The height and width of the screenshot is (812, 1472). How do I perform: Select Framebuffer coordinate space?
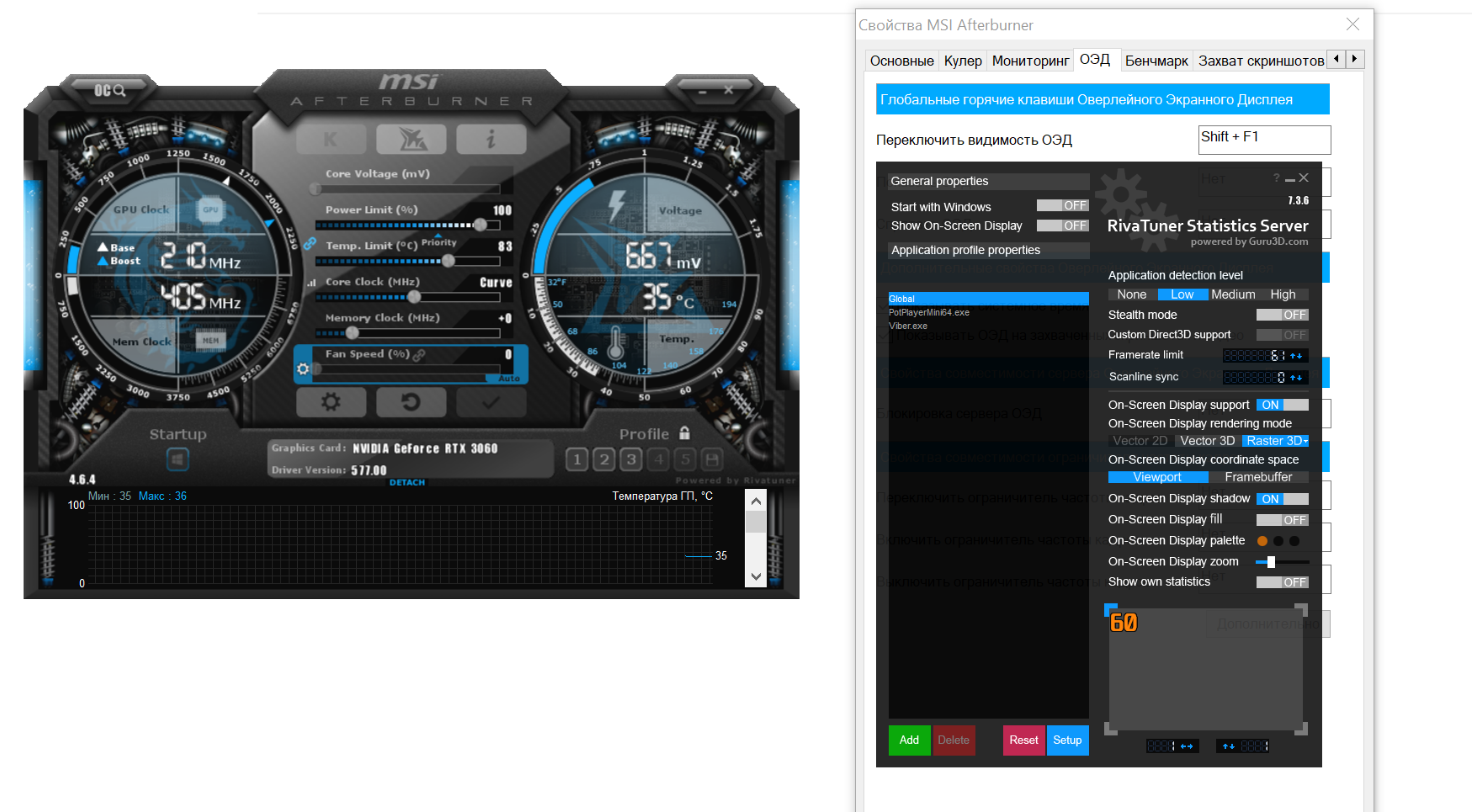(x=1258, y=477)
